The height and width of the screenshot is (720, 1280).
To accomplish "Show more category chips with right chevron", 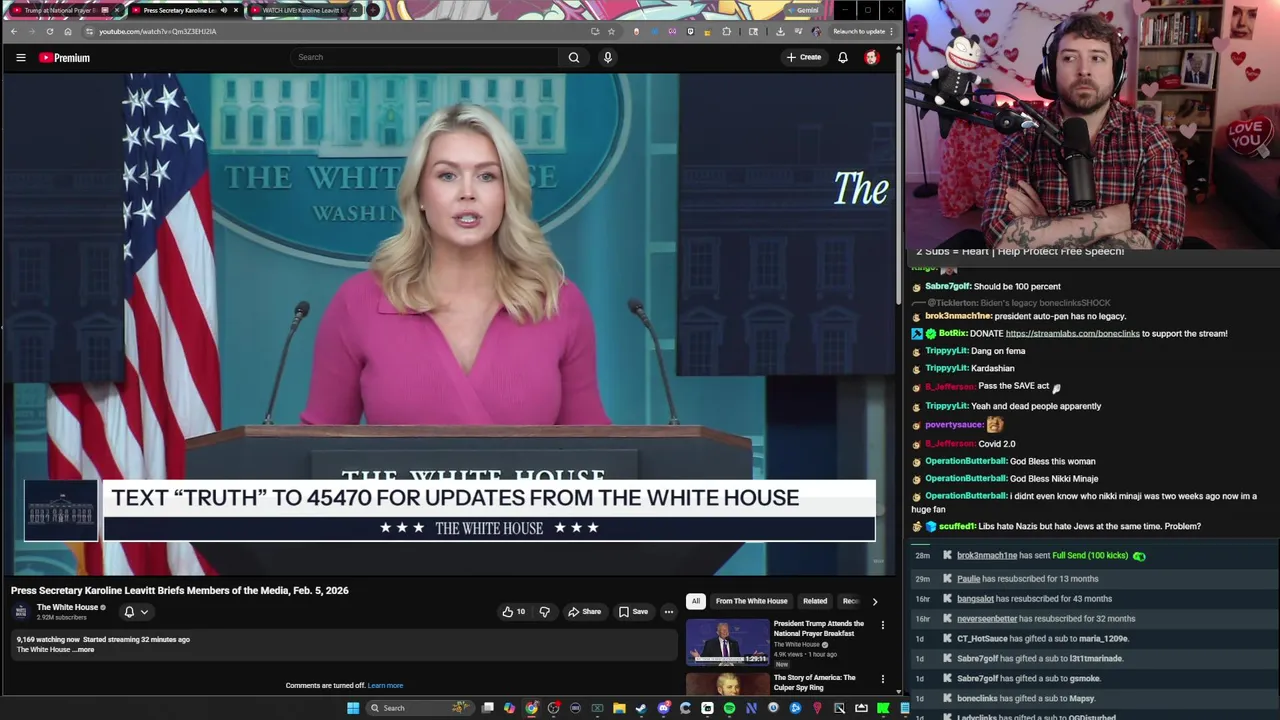I will (874, 601).
